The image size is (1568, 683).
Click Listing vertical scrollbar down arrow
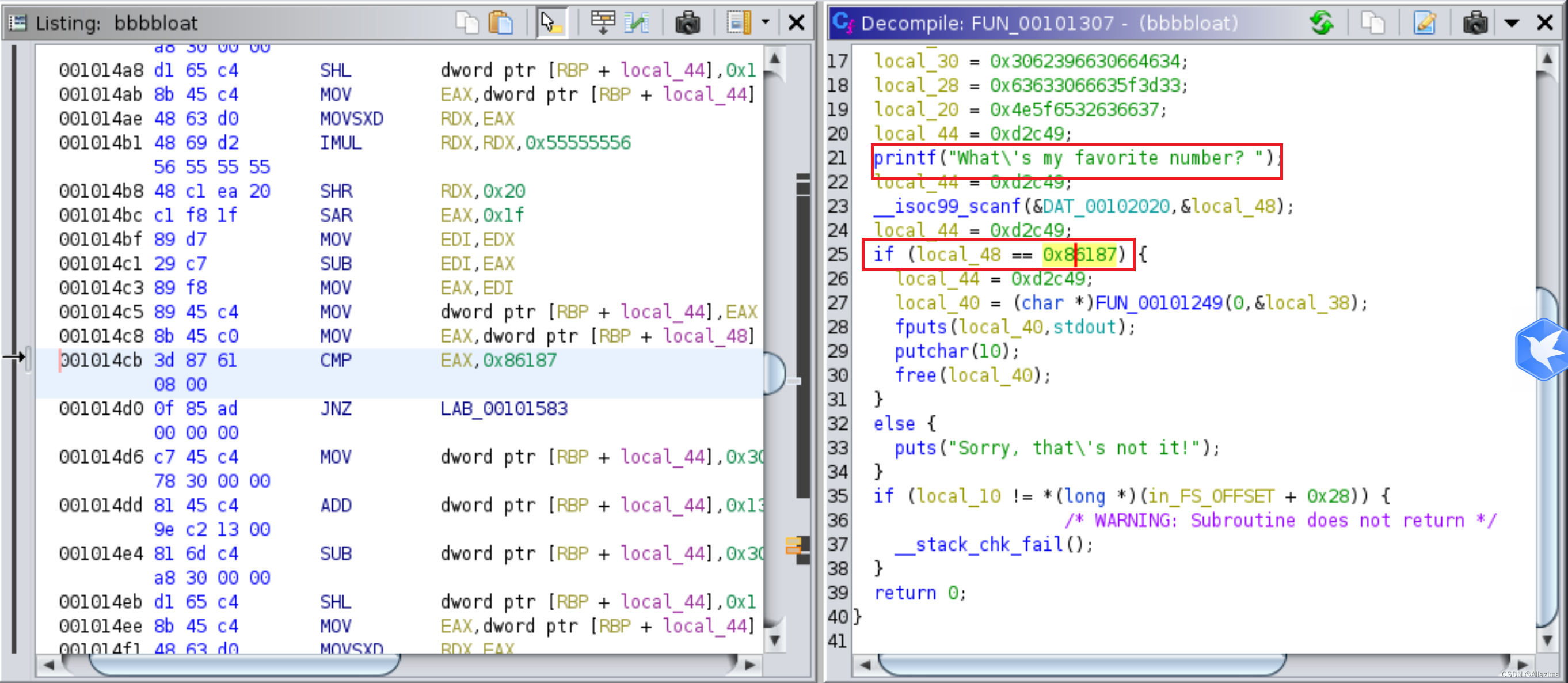point(774,640)
